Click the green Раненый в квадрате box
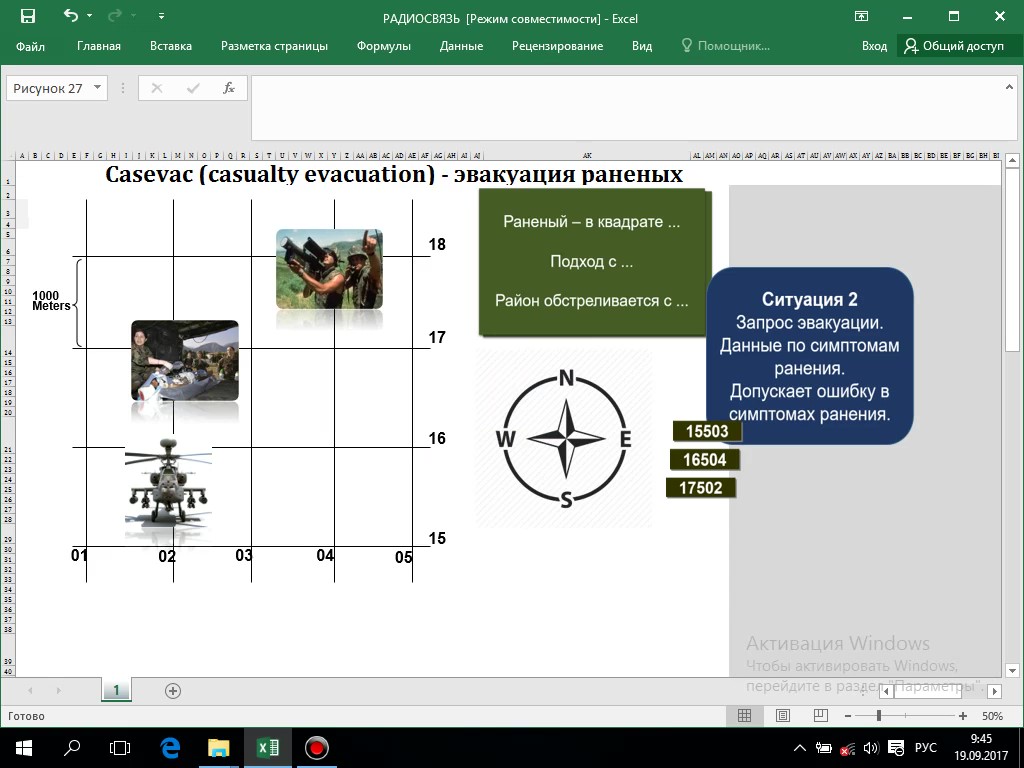This screenshot has width=1024, height=768. click(x=592, y=262)
